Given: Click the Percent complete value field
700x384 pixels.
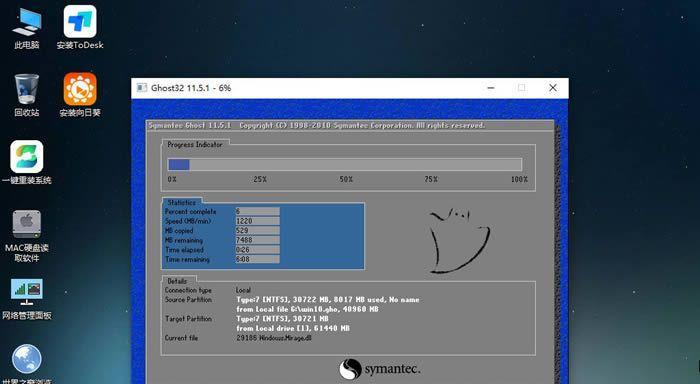Looking at the screenshot, I should coord(258,211).
